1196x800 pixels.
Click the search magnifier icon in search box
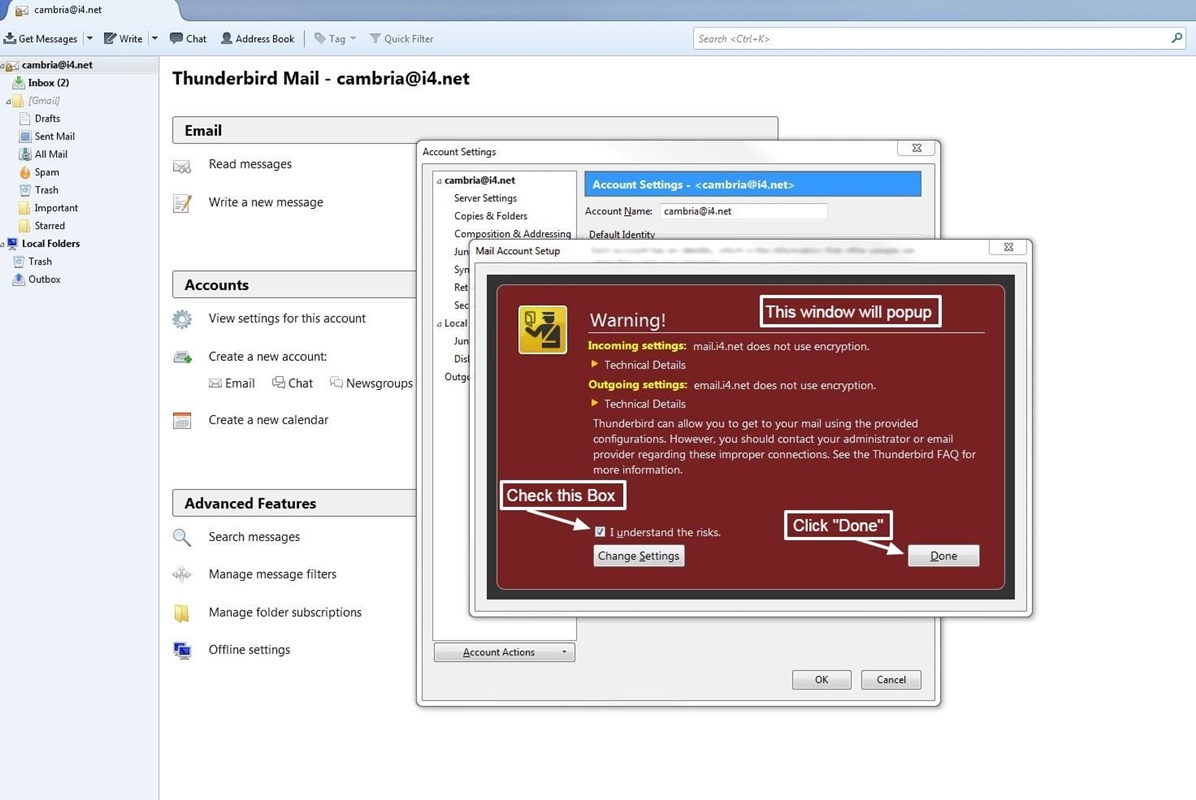click(1177, 38)
